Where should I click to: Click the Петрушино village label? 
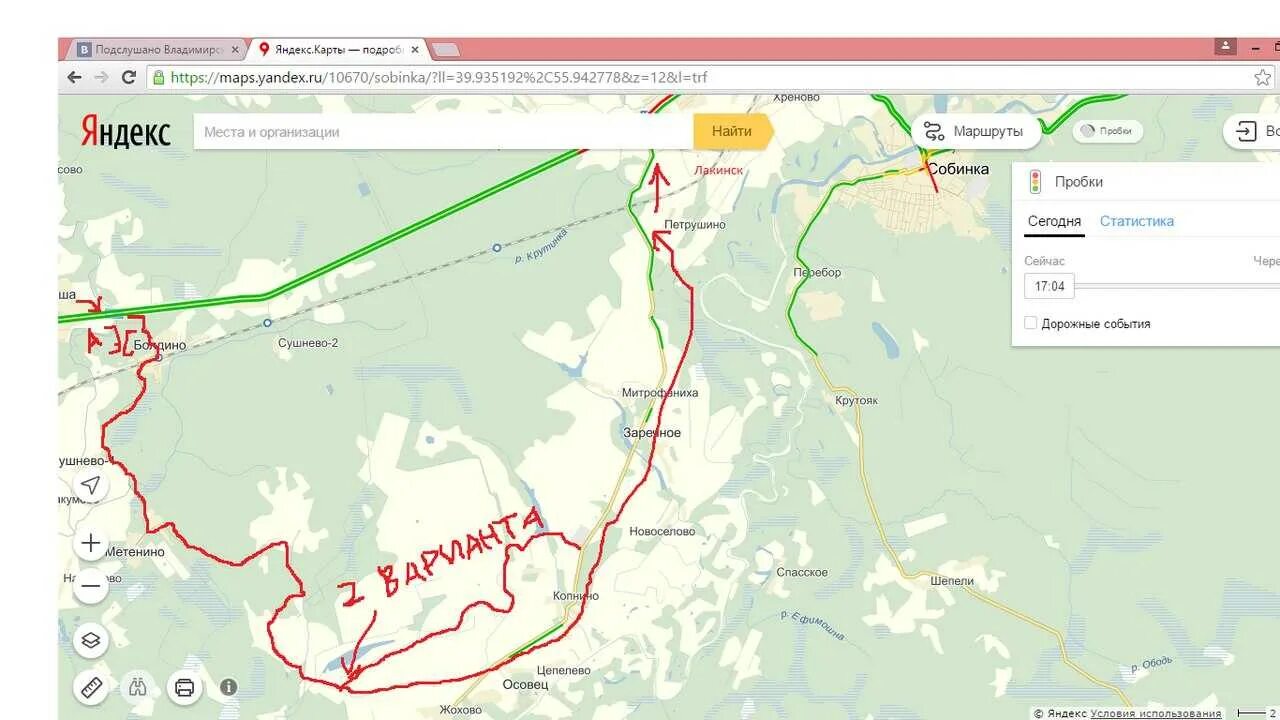pos(695,225)
